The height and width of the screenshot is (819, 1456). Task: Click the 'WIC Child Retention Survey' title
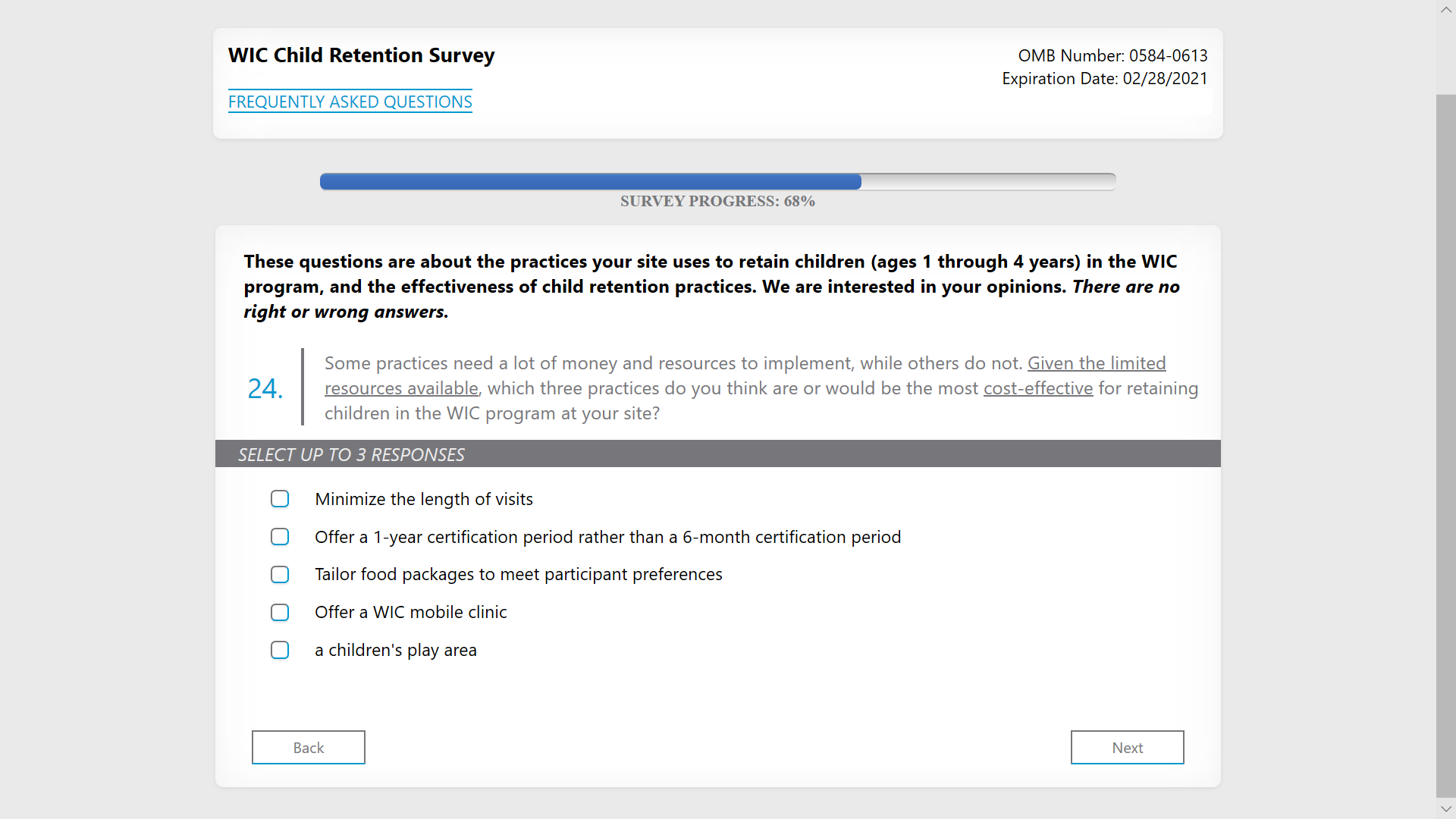click(x=361, y=55)
